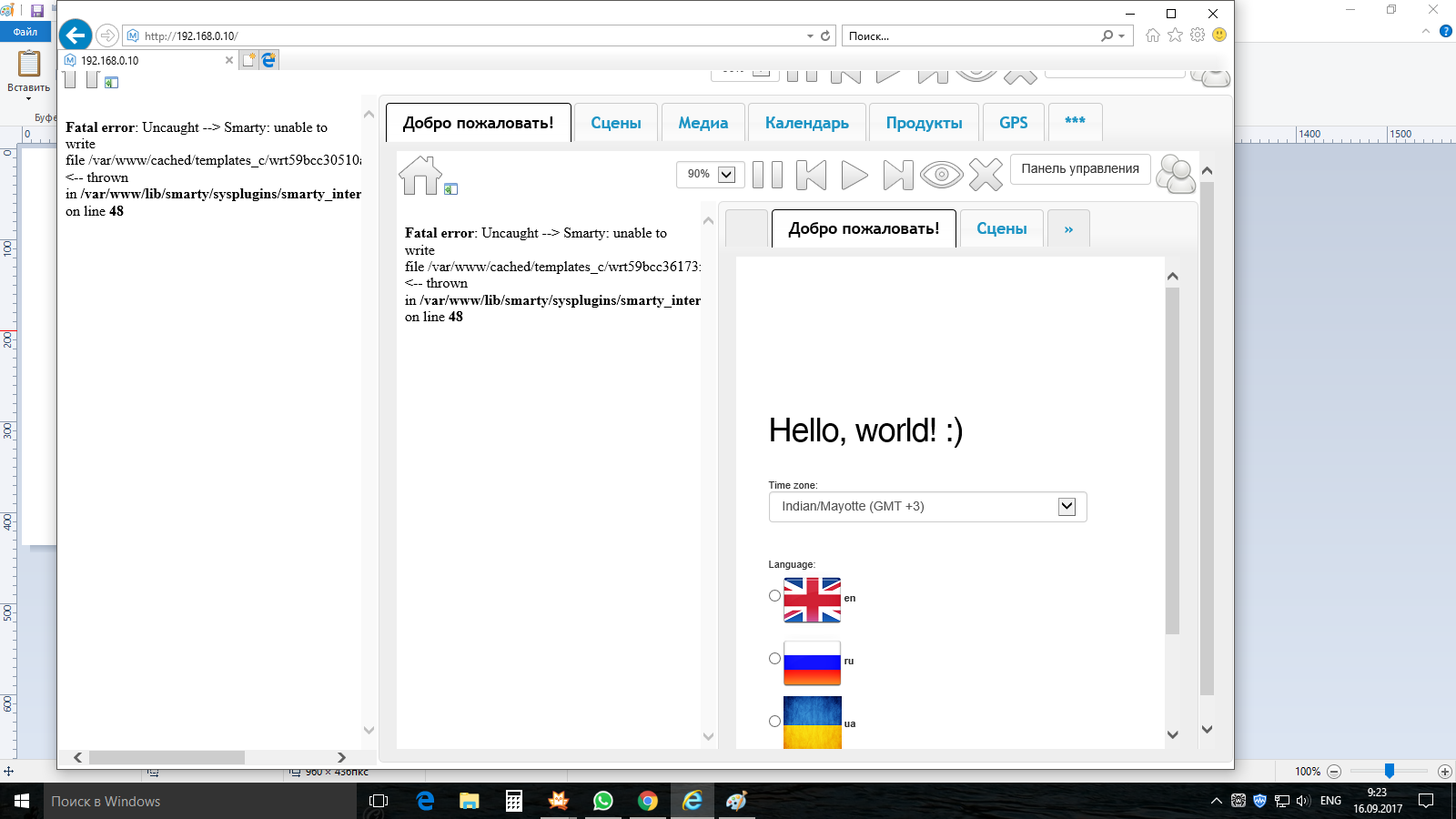This screenshot has height=819, width=1456.
Task: Click the X cancel icon in toolbar
Action: pyautogui.click(x=986, y=175)
